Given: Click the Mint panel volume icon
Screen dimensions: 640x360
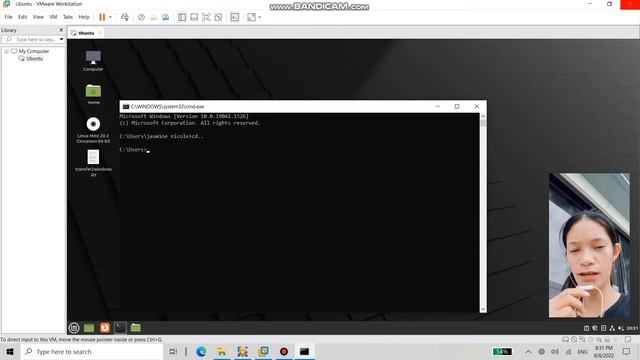Looking at the screenshot, I should click(620, 328).
